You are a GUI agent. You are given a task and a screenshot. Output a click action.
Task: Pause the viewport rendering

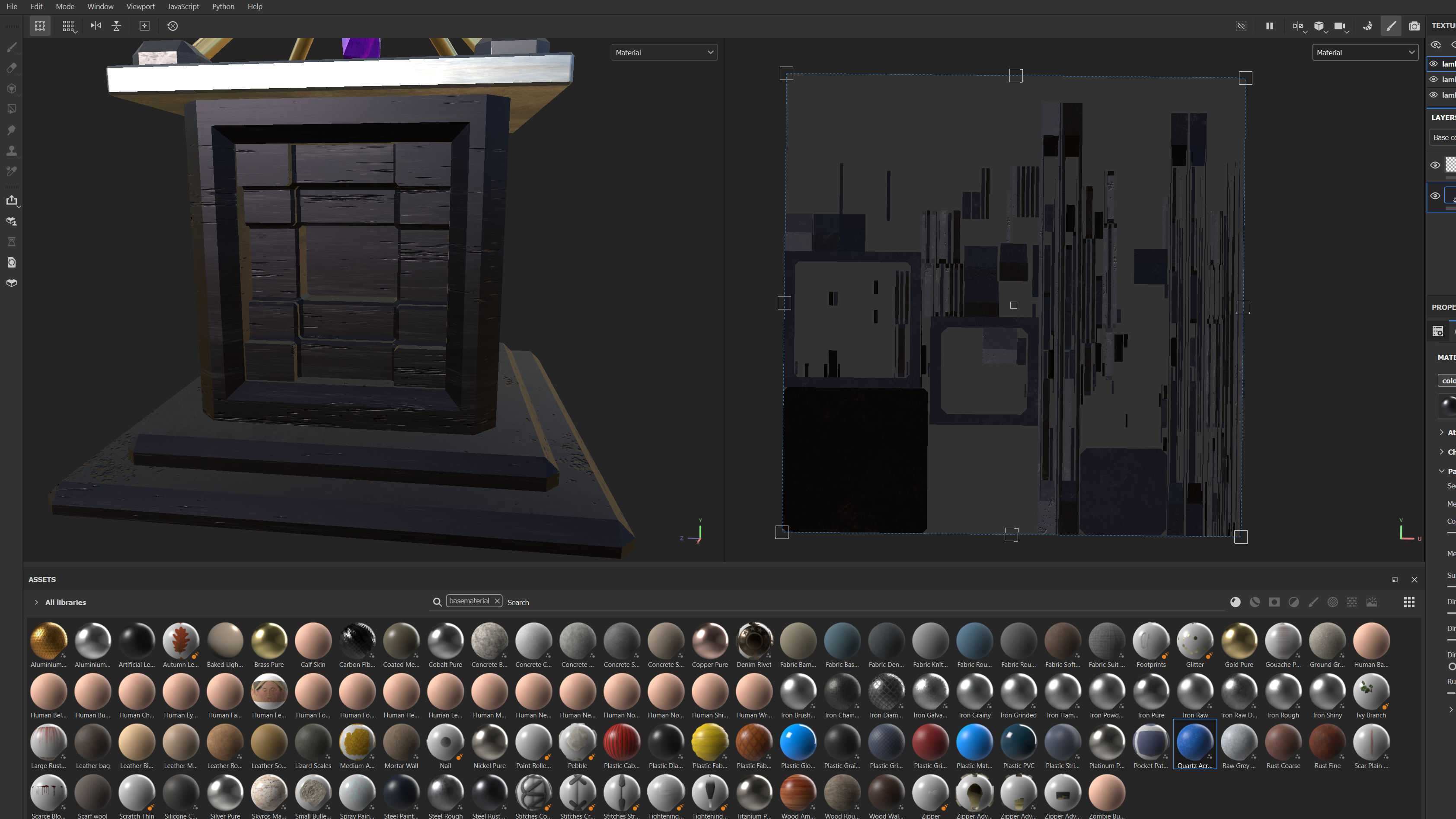(1269, 25)
